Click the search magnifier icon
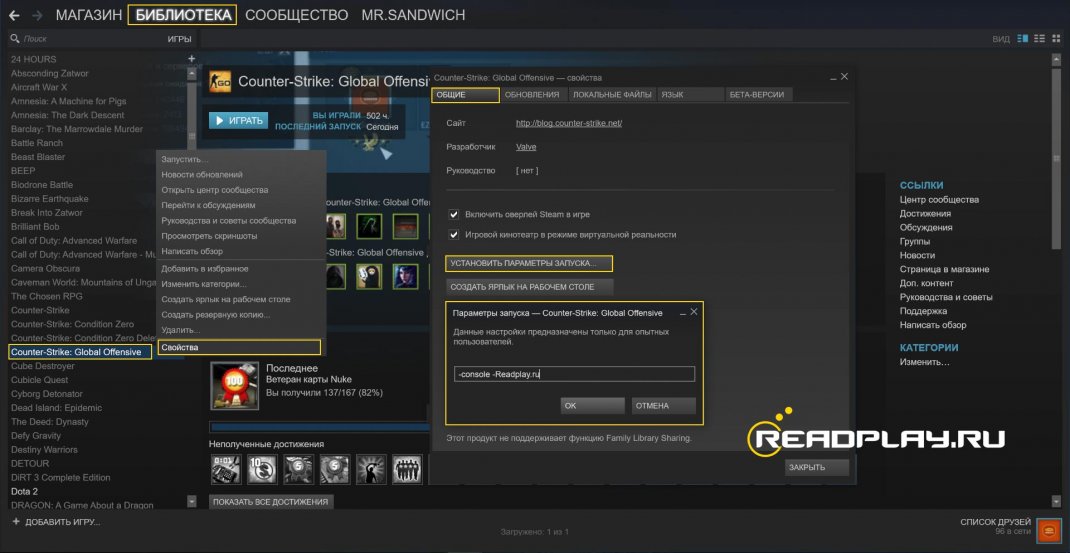 coord(14,39)
